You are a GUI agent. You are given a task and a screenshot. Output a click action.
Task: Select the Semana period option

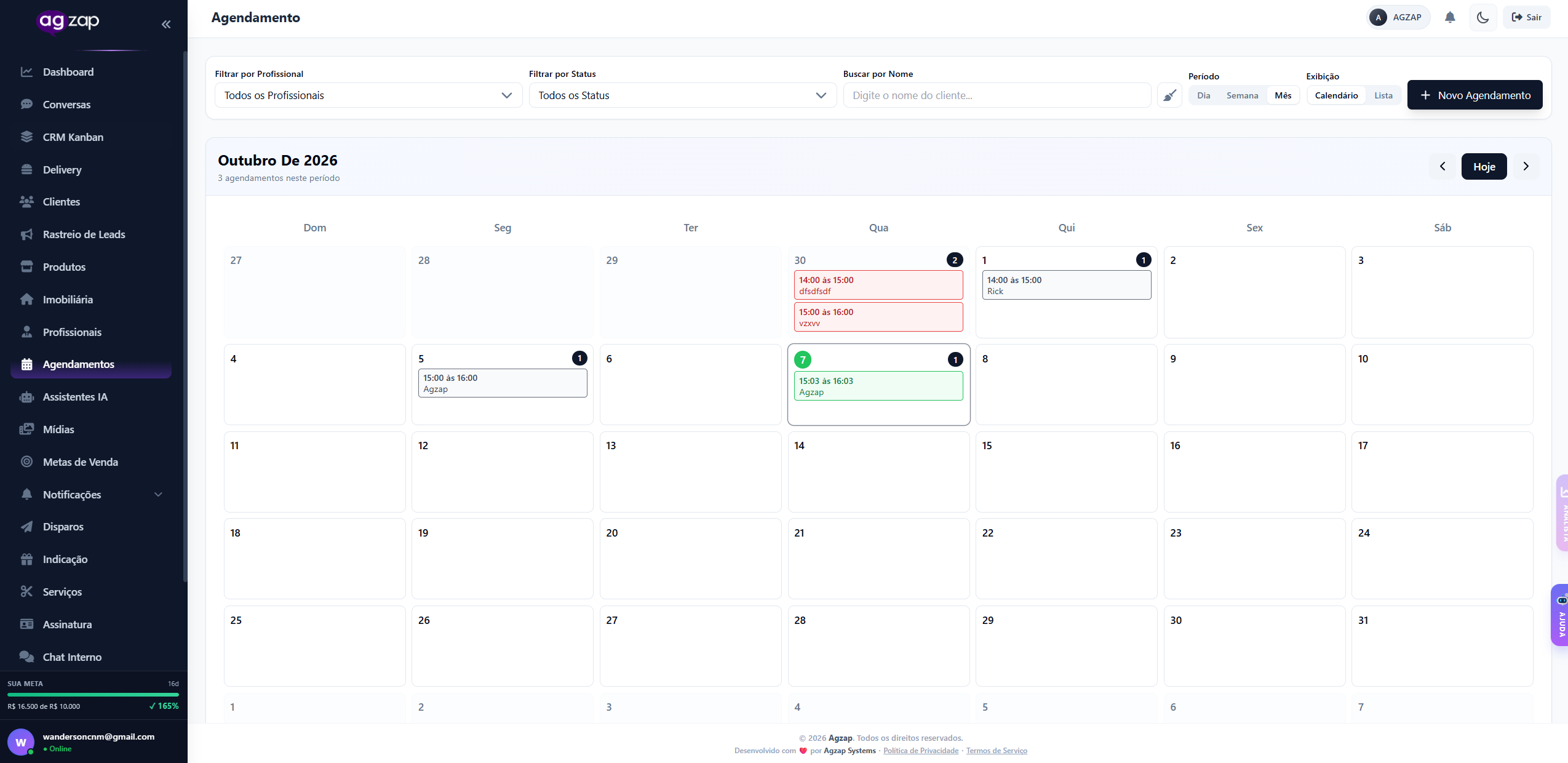1243,95
